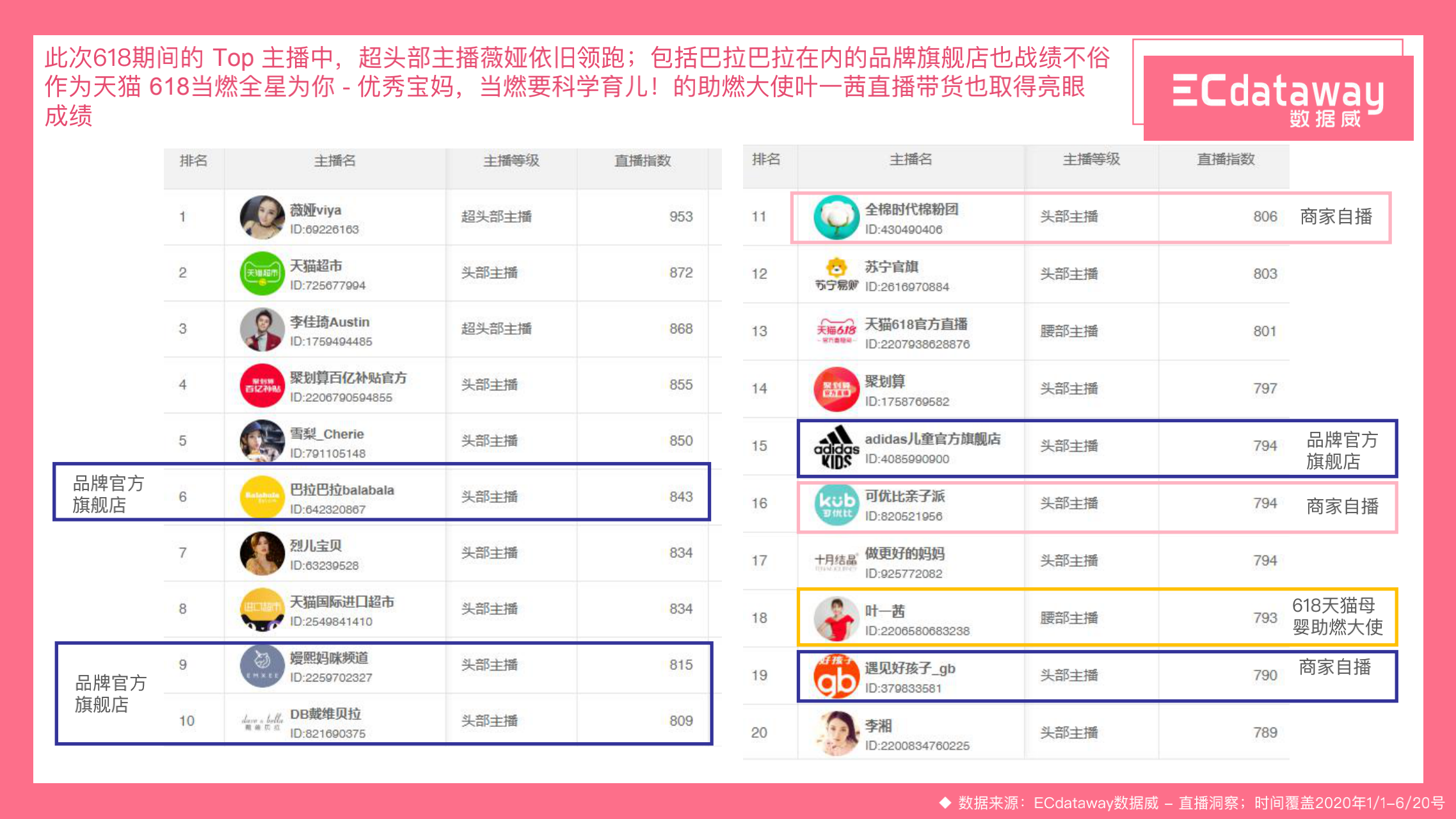Viewport: 1456px width, 819px height.
Task: Click the 雪梨_Cherie avatar photo
Action: click(x=262, y=441)
